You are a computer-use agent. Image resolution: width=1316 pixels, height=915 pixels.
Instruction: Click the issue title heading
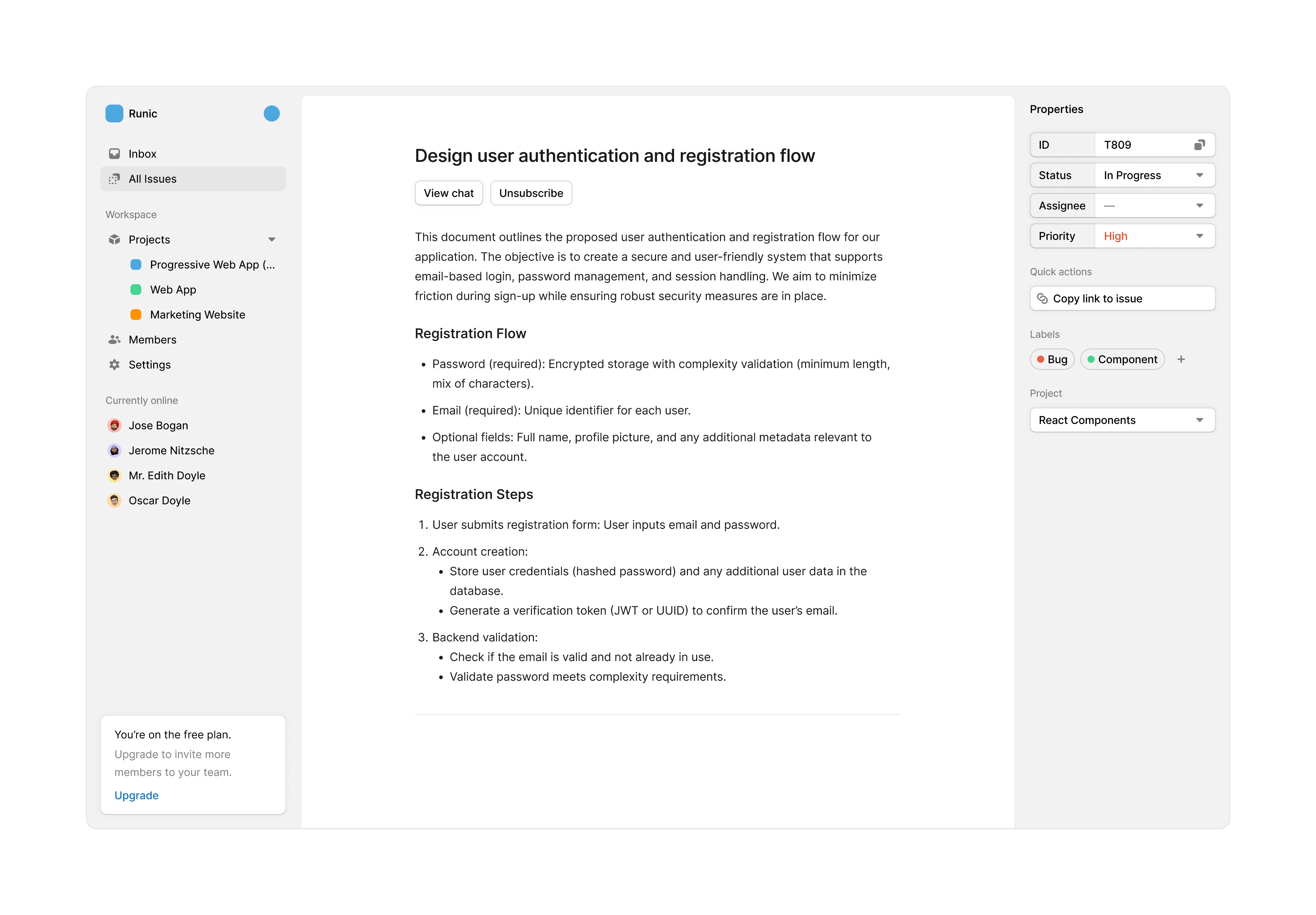tap(614, 156)
